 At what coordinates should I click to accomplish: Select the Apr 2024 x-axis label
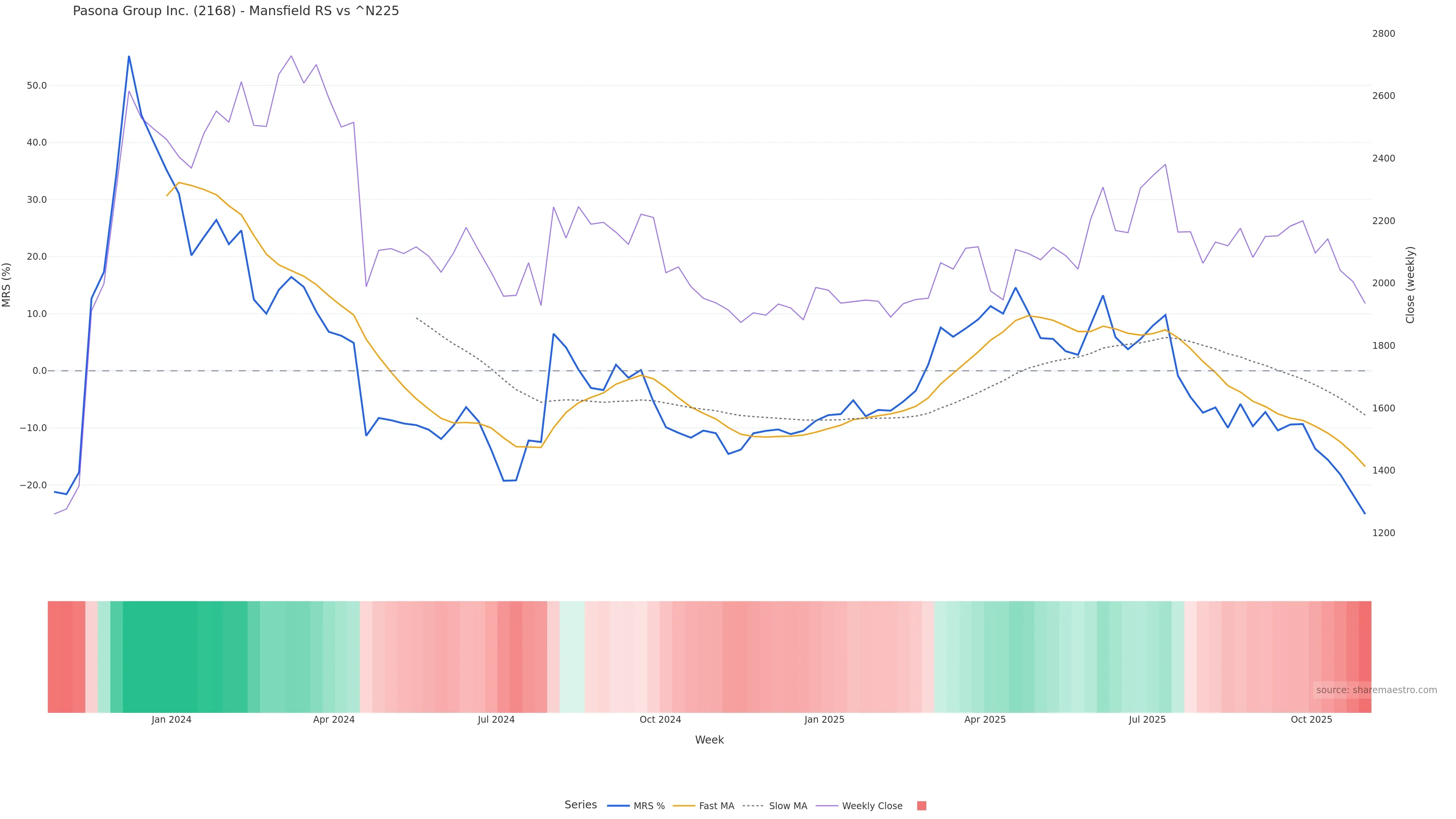click(334, 720)
